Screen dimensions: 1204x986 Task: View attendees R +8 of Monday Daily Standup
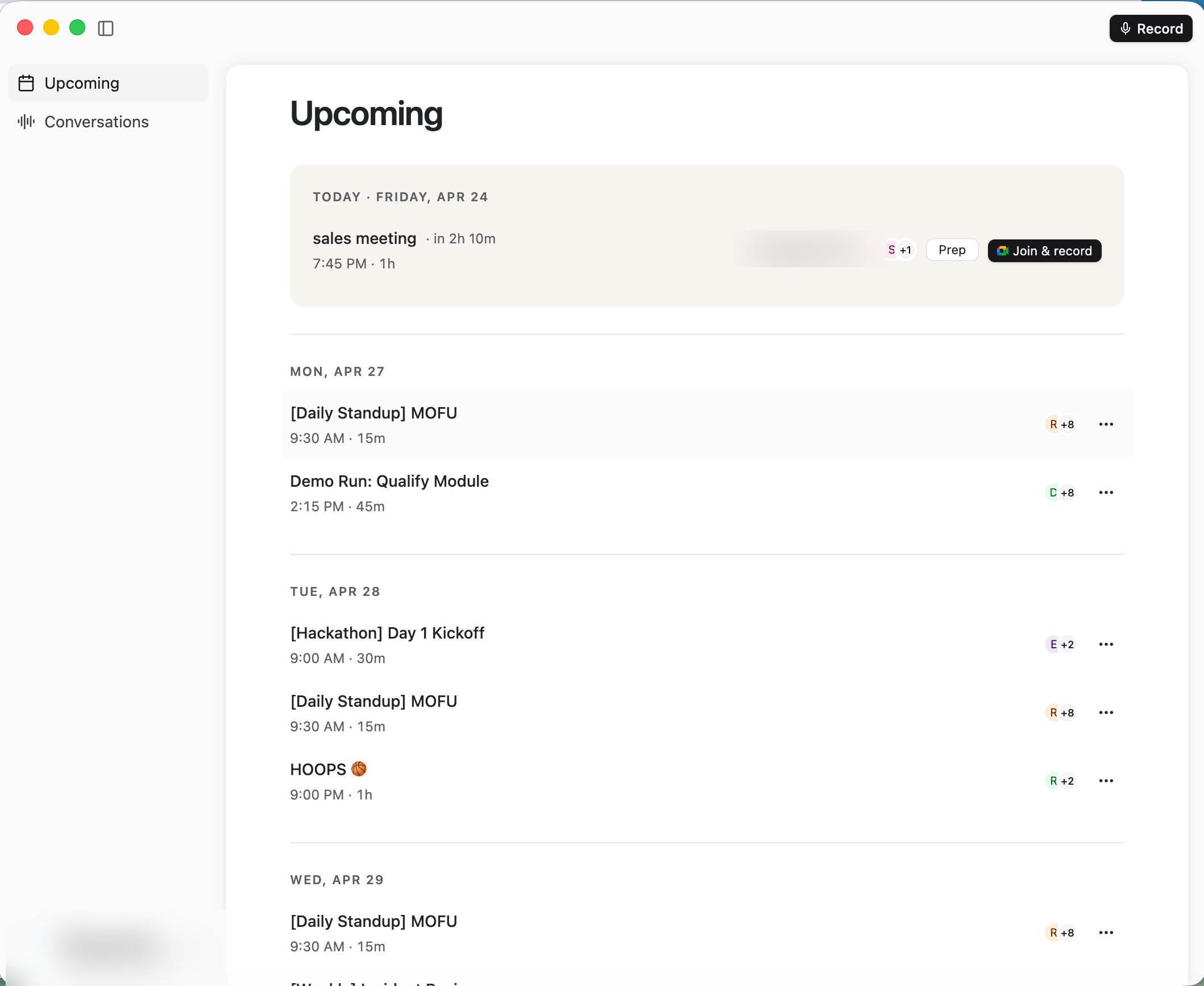[1061, 424]
